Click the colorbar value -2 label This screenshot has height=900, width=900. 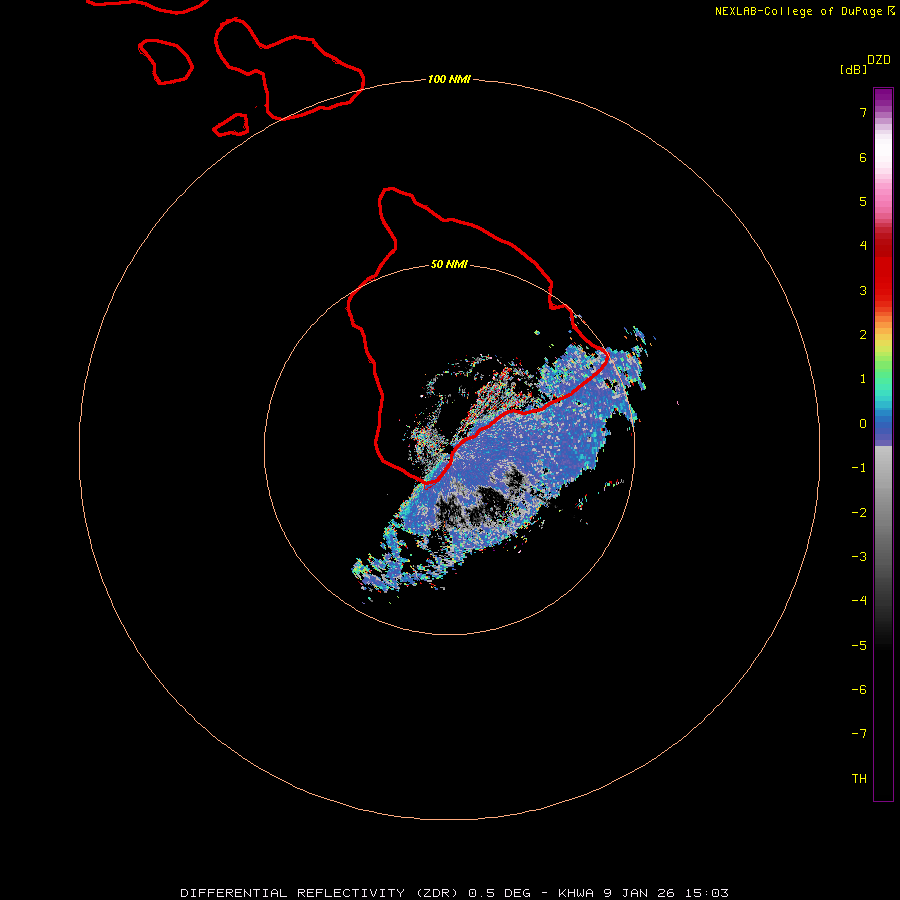point(859,513)
